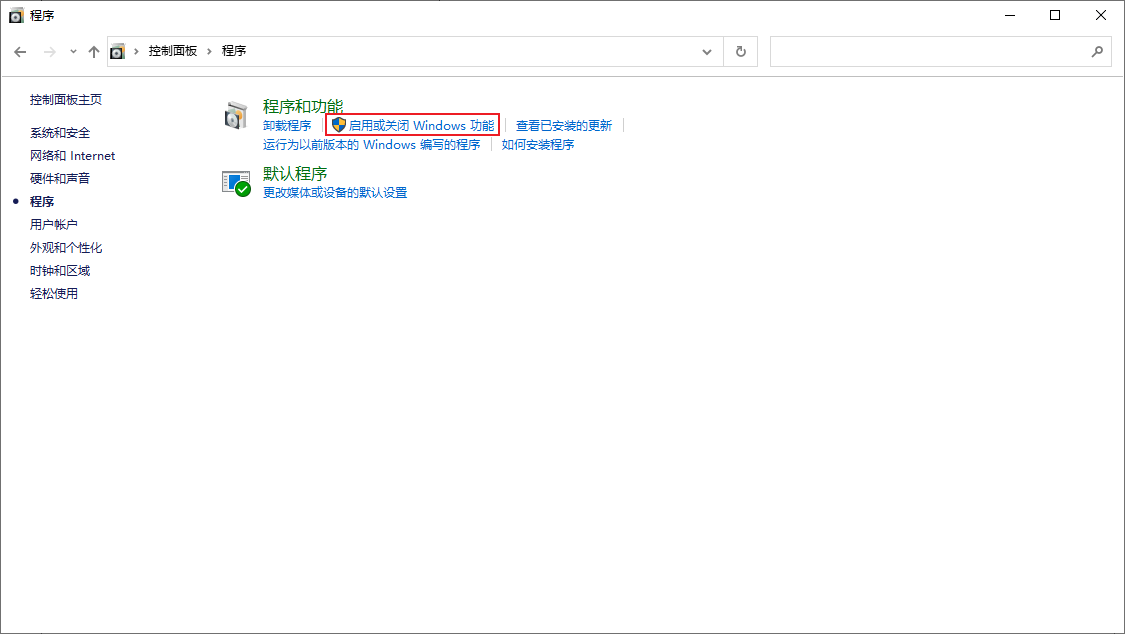Select 程序 in the address breadcrumb
Viewport: 1125px width, 634px height.
pyautogui.click(x=234, y=51)
